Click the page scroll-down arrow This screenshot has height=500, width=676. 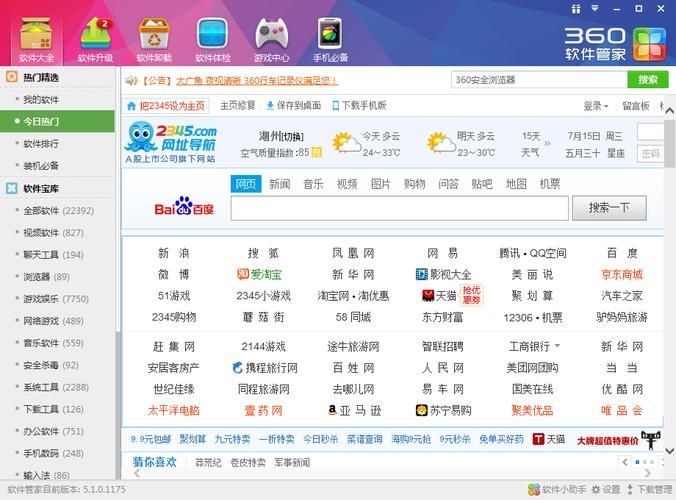click(x=670, y=451)
